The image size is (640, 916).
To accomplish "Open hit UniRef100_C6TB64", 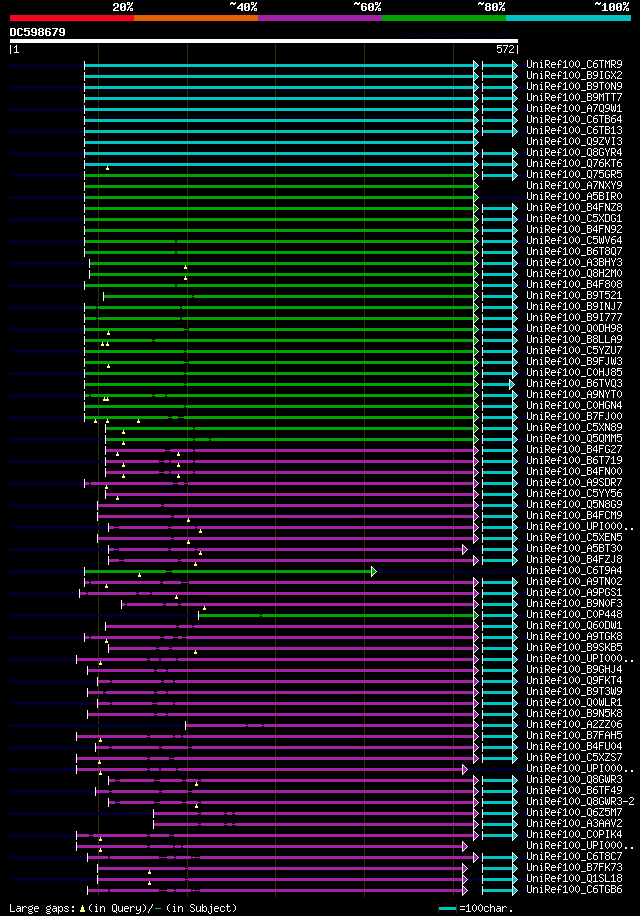I will tap(574, 119).
